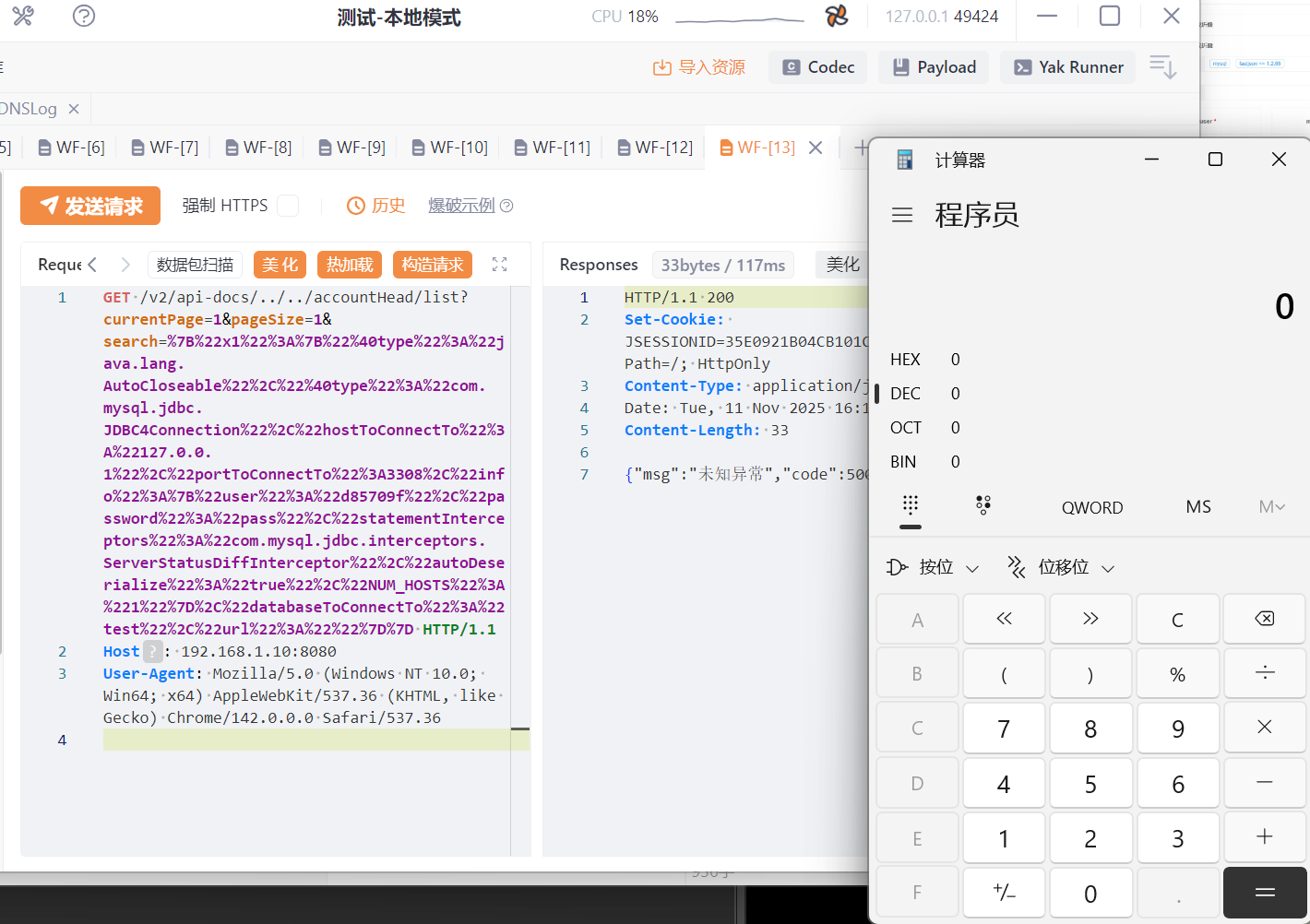Switch to the WF-[9] tab

tap(351, 148)
